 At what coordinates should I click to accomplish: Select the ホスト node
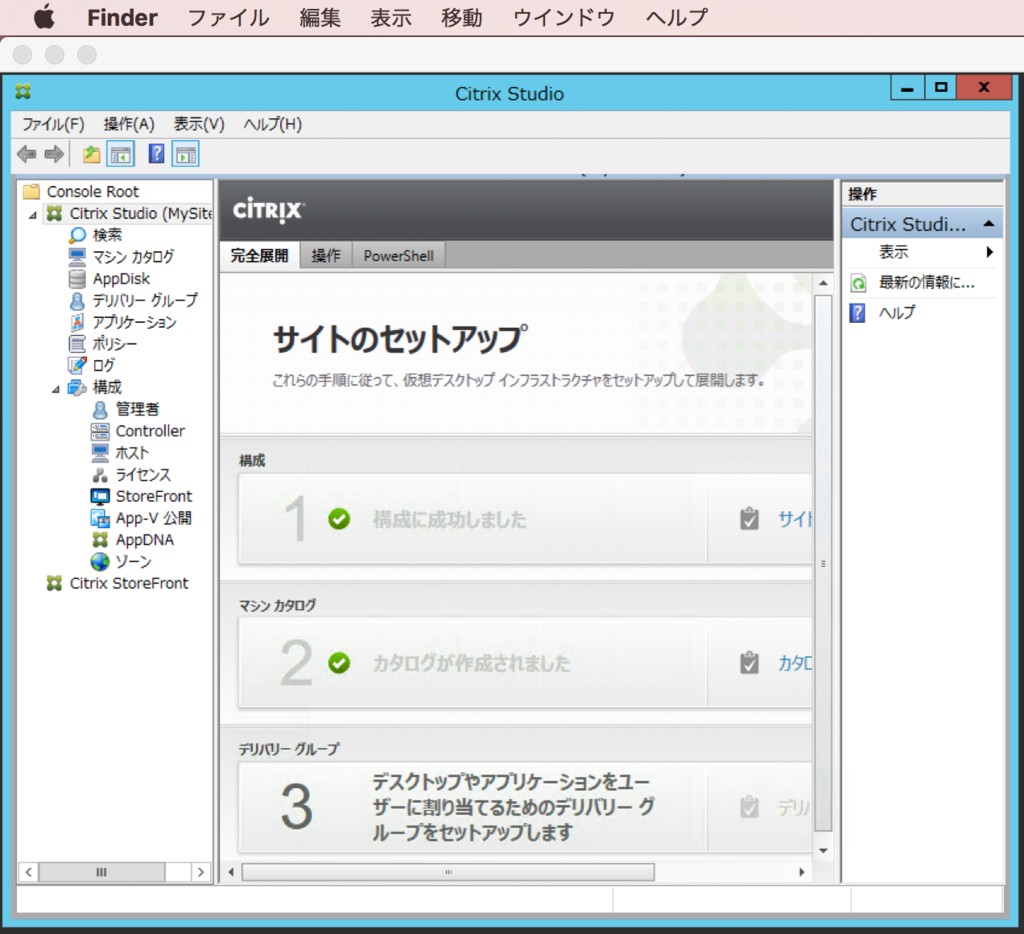pyautogui.click(x=133, y=453)
